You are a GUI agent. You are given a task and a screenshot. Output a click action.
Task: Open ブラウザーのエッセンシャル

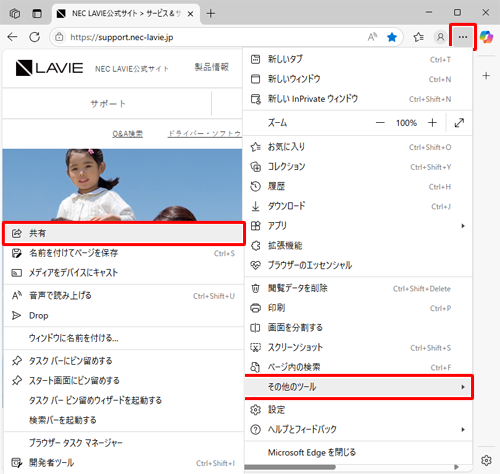point(358,265)
